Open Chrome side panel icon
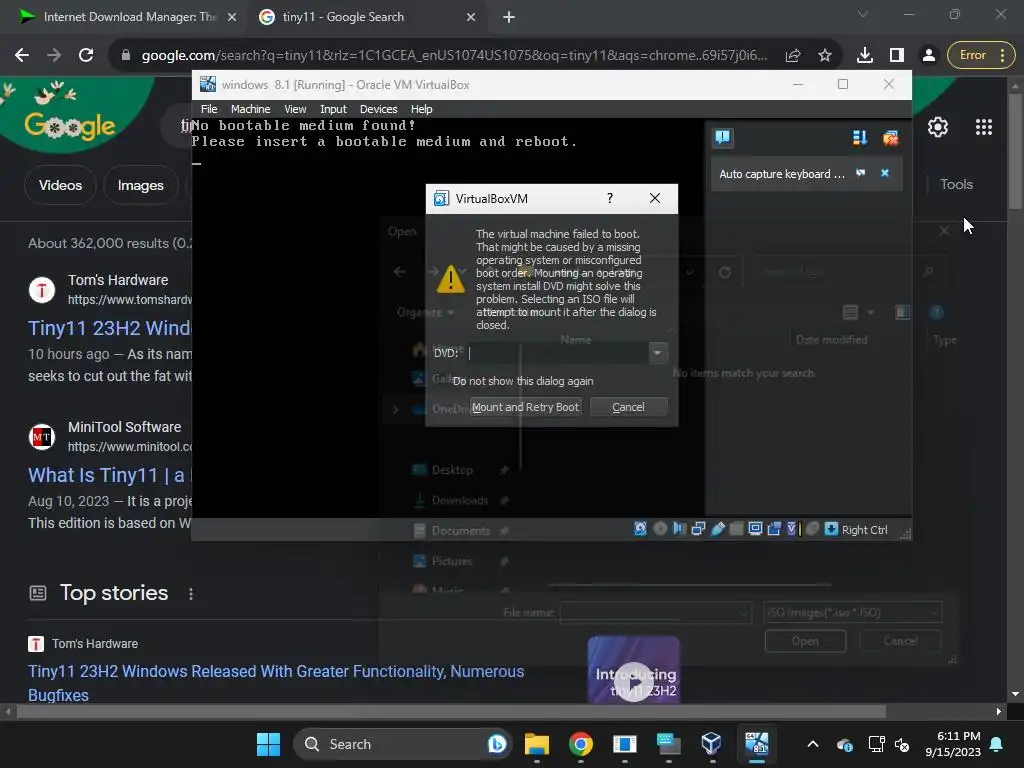This screenshot has height=768, width=1024. click(x=897, y=56)
